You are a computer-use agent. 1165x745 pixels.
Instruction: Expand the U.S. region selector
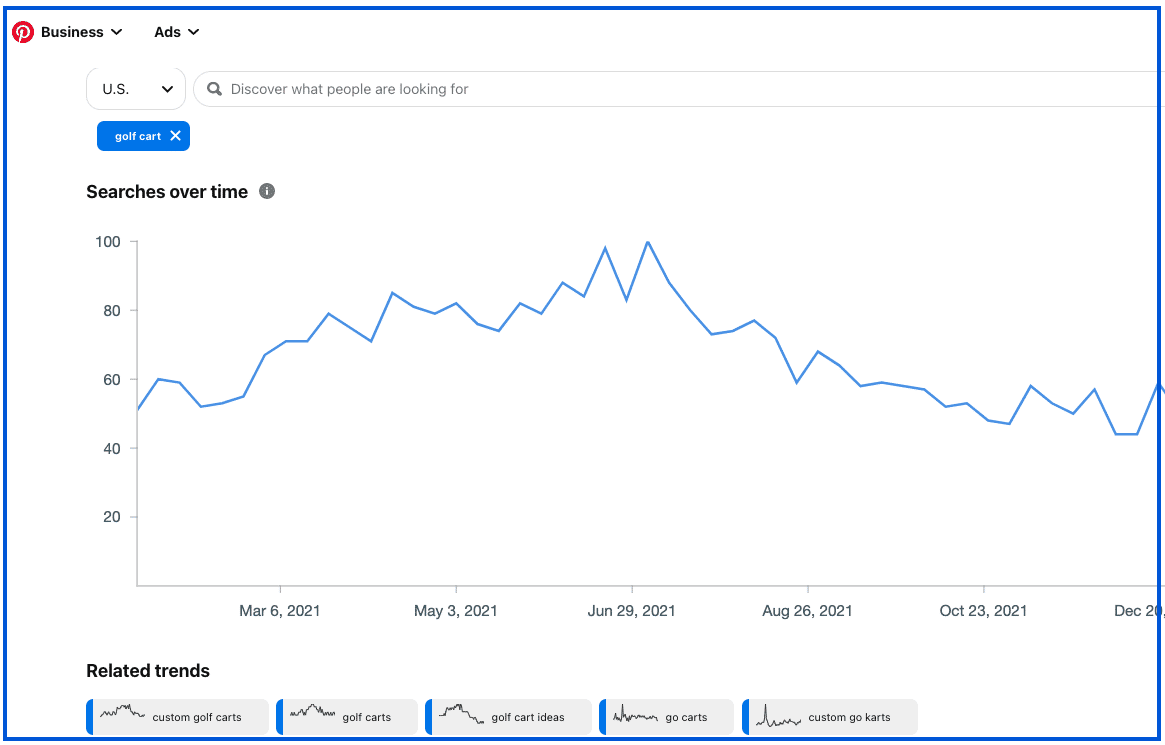136,89
